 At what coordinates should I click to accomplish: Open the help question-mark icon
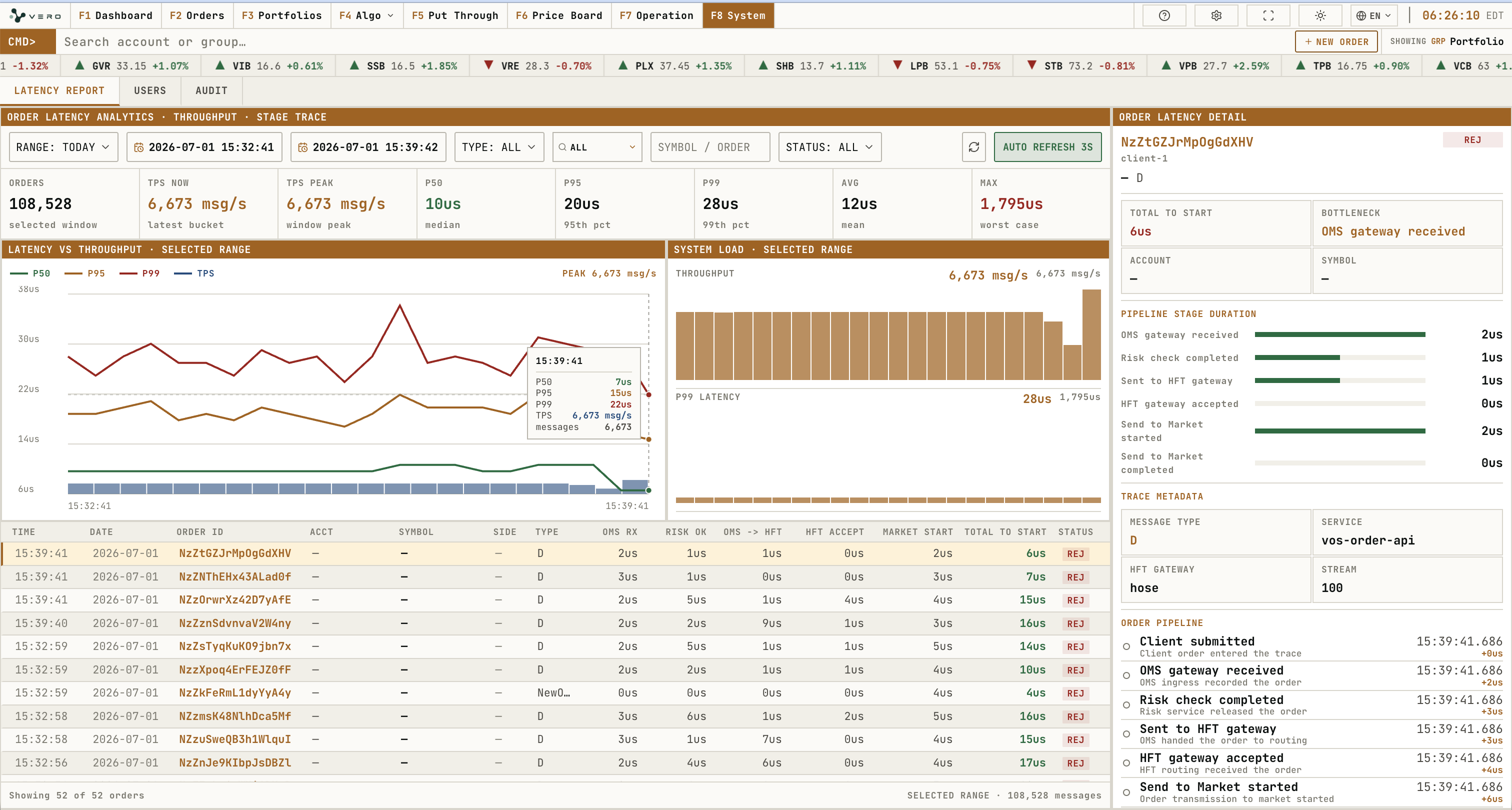[1164, 16]
